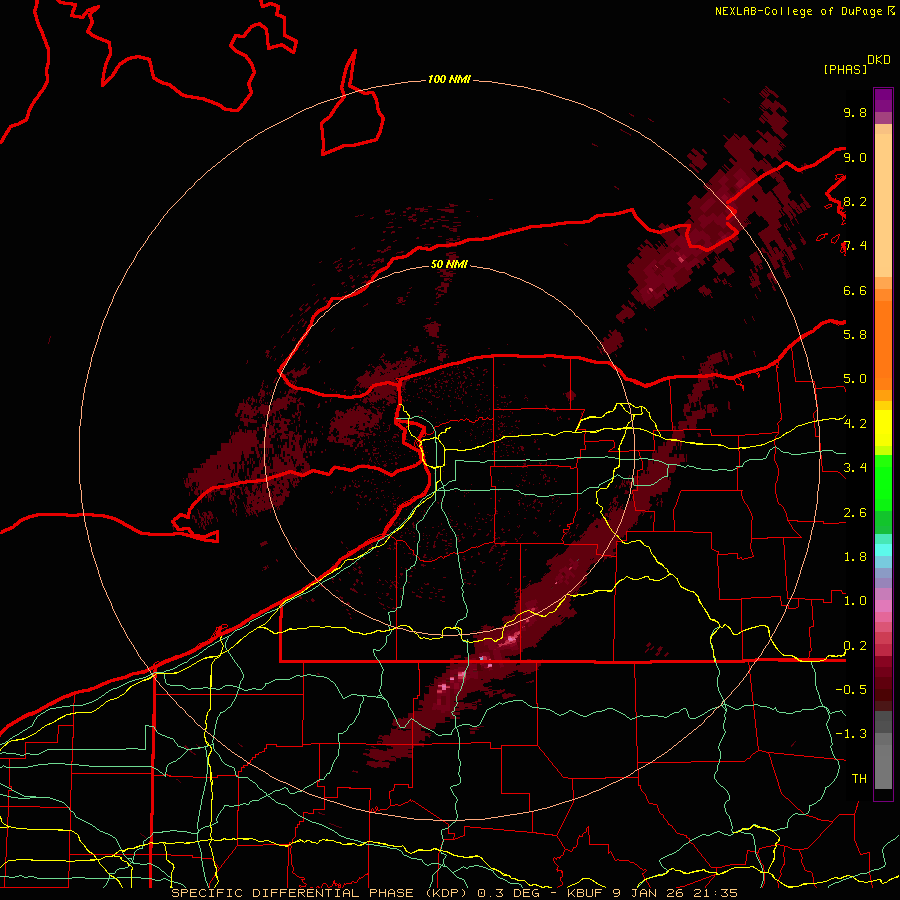Click the 50 NMI range ring label
Viewport: 900px width, 900px height.
click(x=449, y=264)
